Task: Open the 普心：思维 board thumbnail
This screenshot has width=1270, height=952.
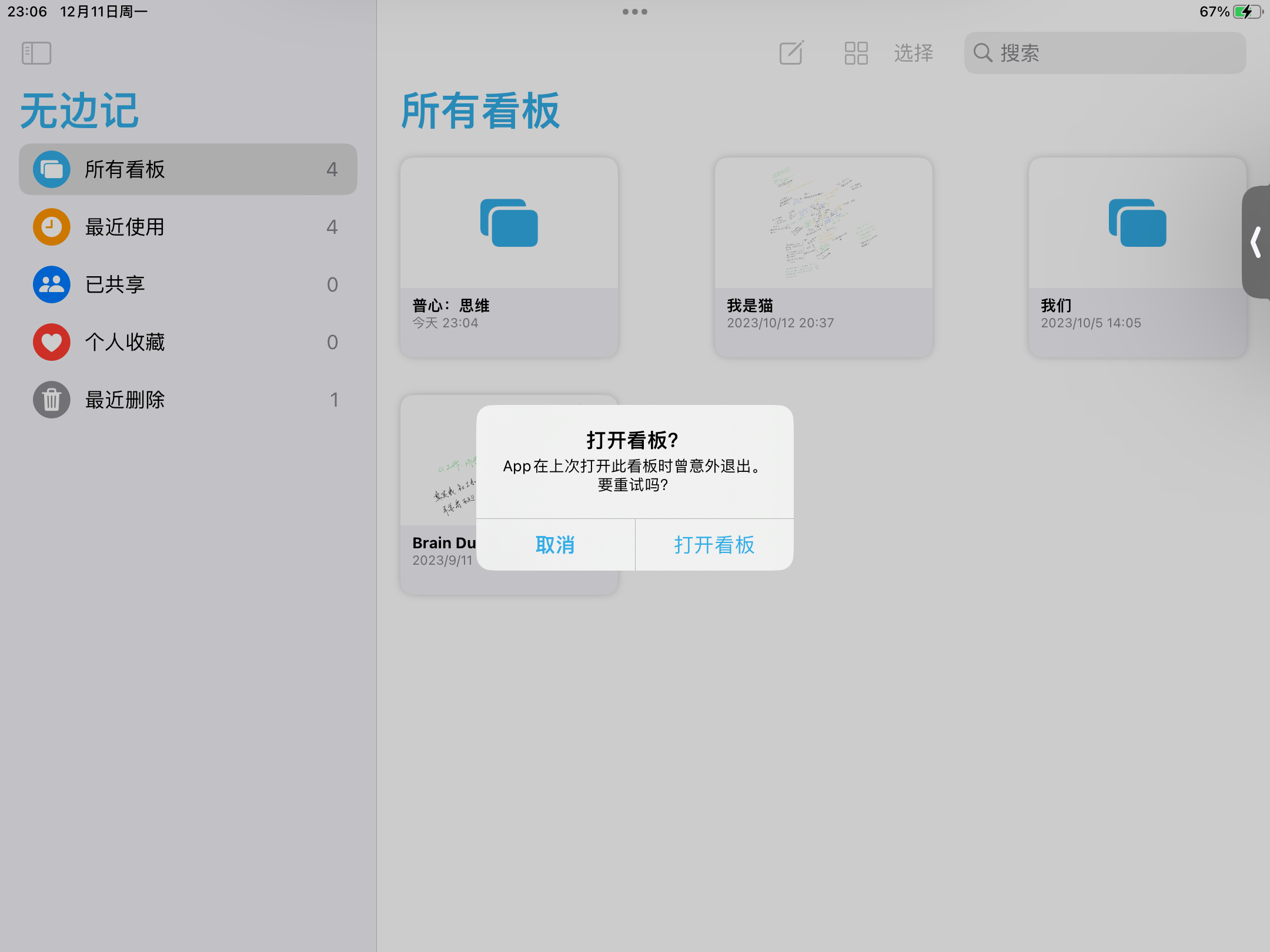Action: click(509, 223)
